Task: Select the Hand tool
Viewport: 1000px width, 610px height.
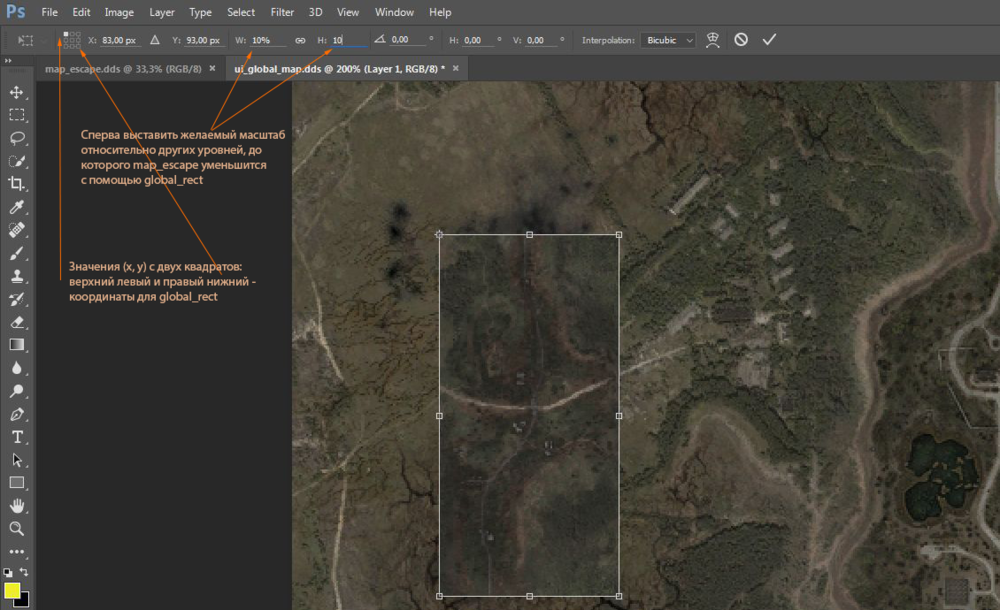Action: coord(17,505)
